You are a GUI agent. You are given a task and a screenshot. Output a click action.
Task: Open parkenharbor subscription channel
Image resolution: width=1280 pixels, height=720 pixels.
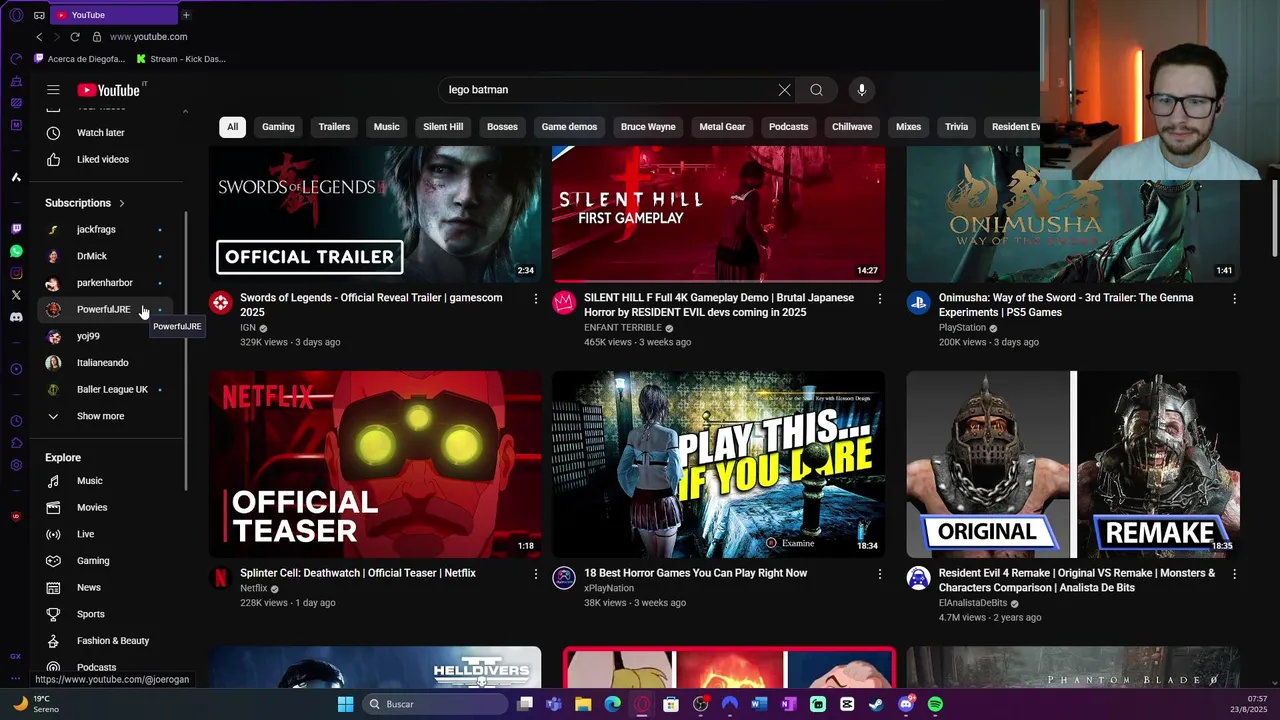click(x=107, y=283)
